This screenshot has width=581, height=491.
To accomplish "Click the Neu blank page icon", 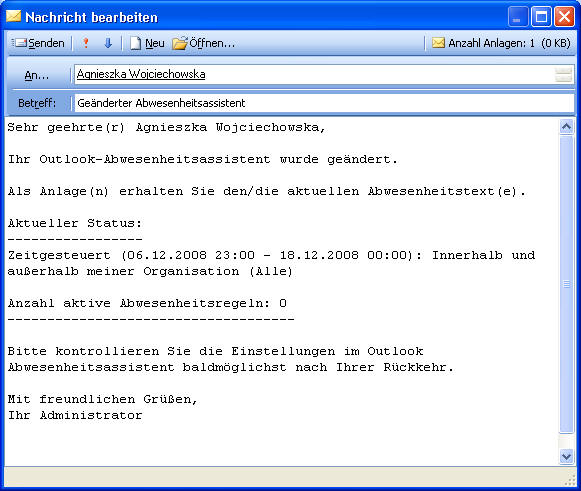I will point(136,43).
